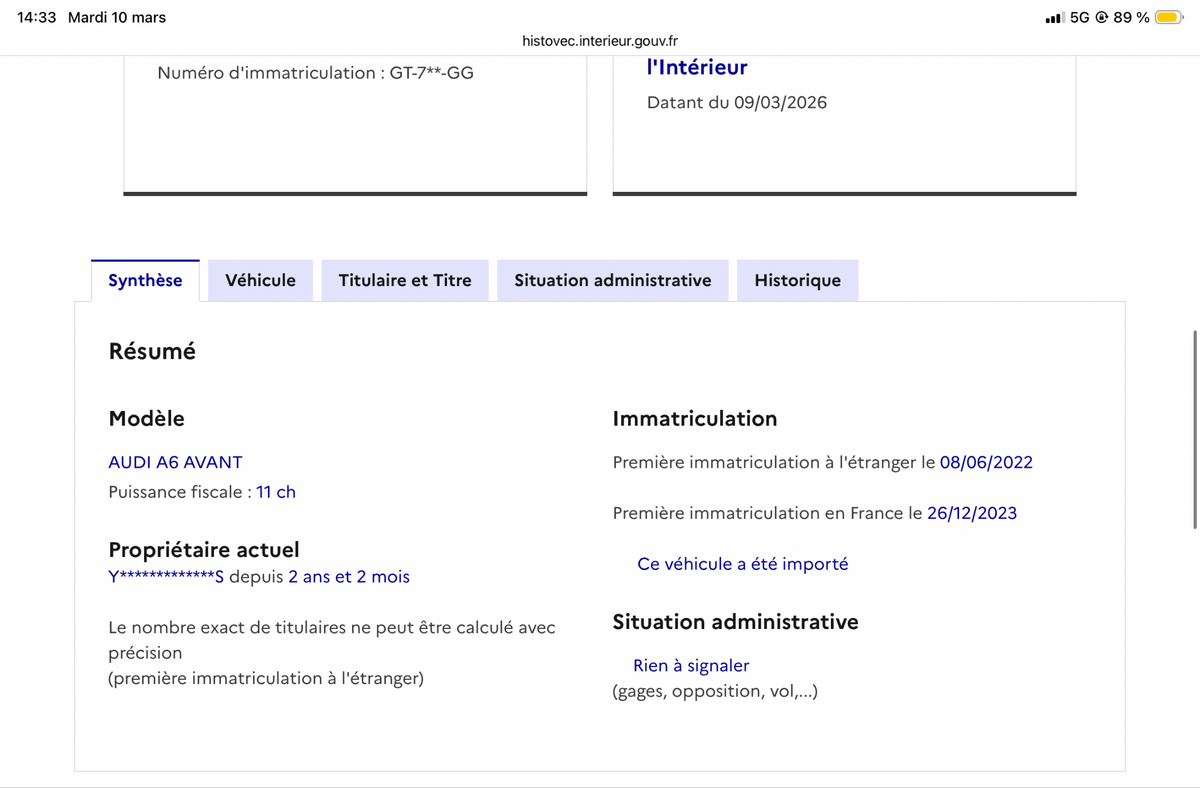Click the l'Intérieur heading link
The height and width of the screenshot is (788, 1200).
(697, 67)
